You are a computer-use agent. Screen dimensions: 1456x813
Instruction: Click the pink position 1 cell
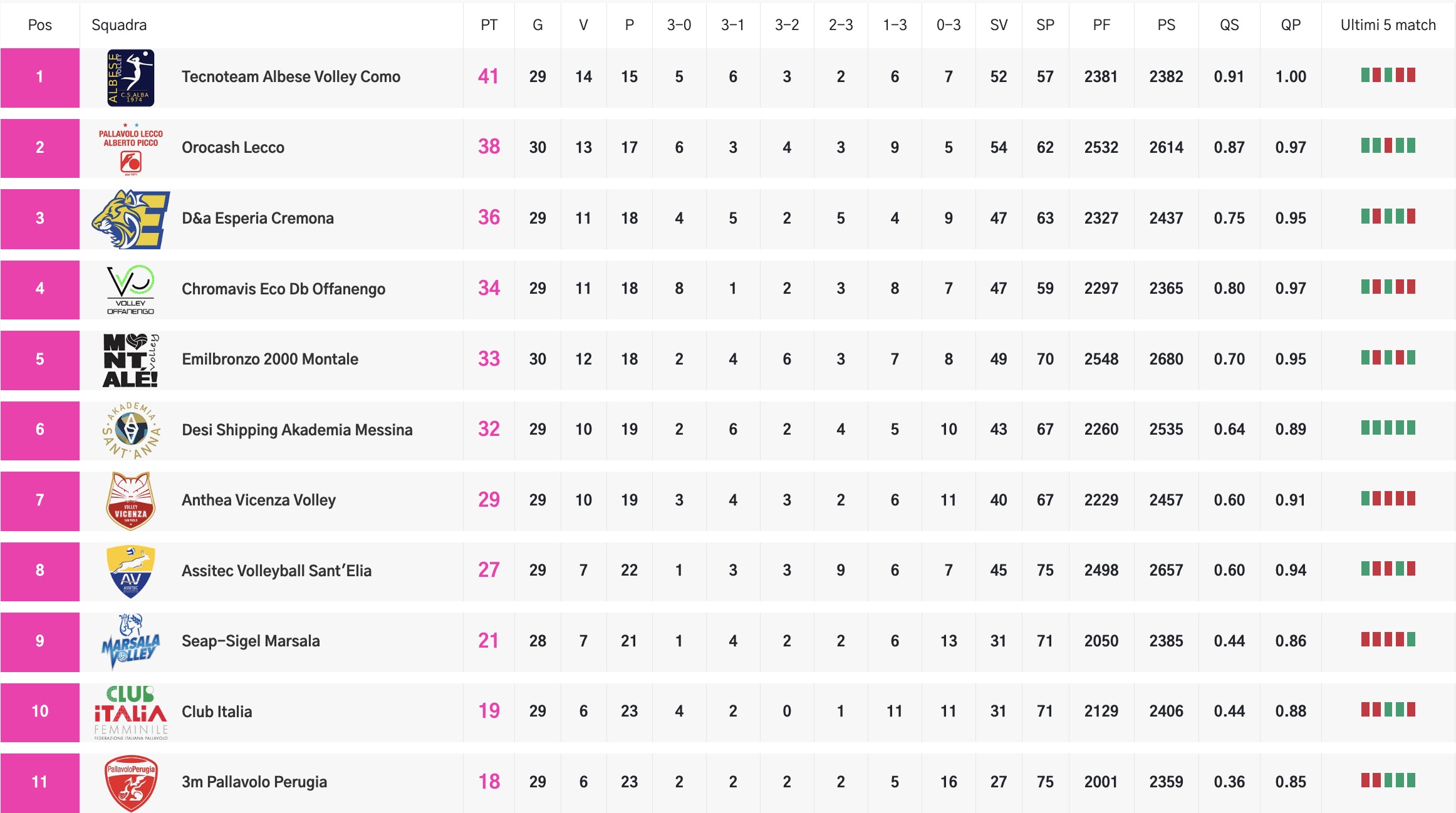[x=39, y=77]
